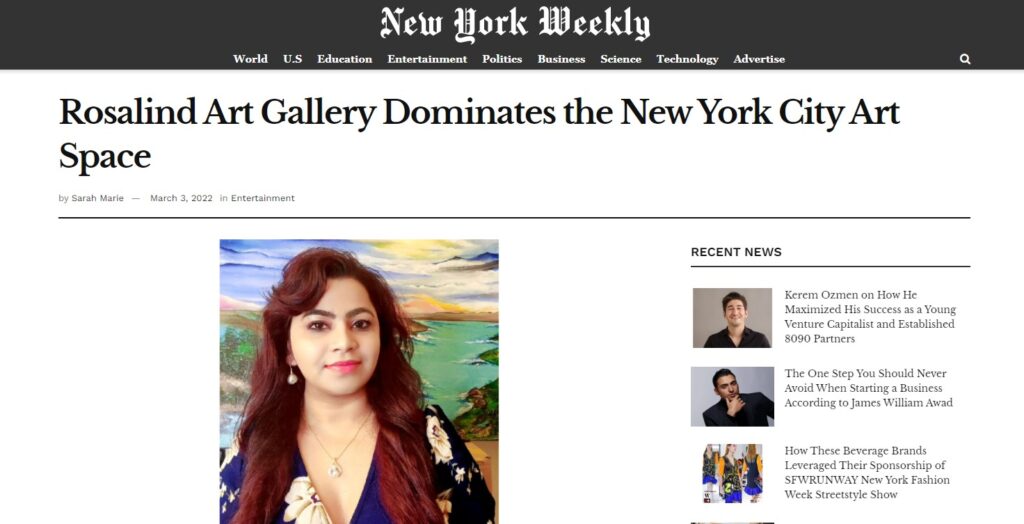This screenshot has height=524, width=1024.
Task: Click the Advertise nav link
Action: coord(759,59)
